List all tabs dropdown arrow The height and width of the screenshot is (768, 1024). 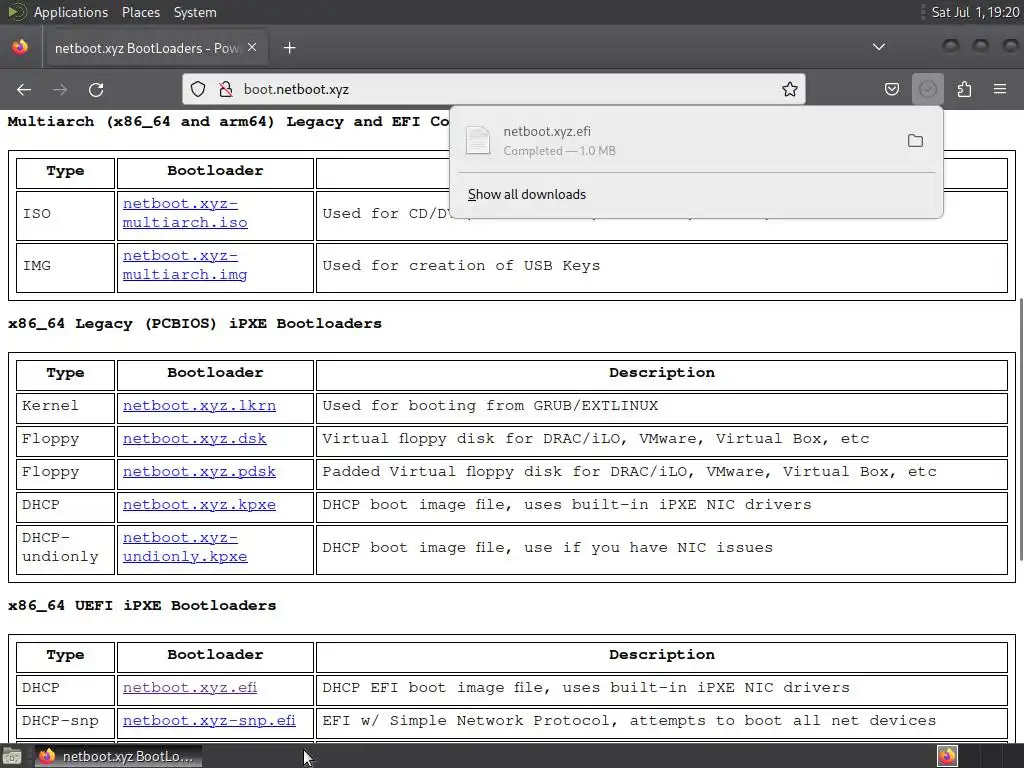[x=879, y=47]
